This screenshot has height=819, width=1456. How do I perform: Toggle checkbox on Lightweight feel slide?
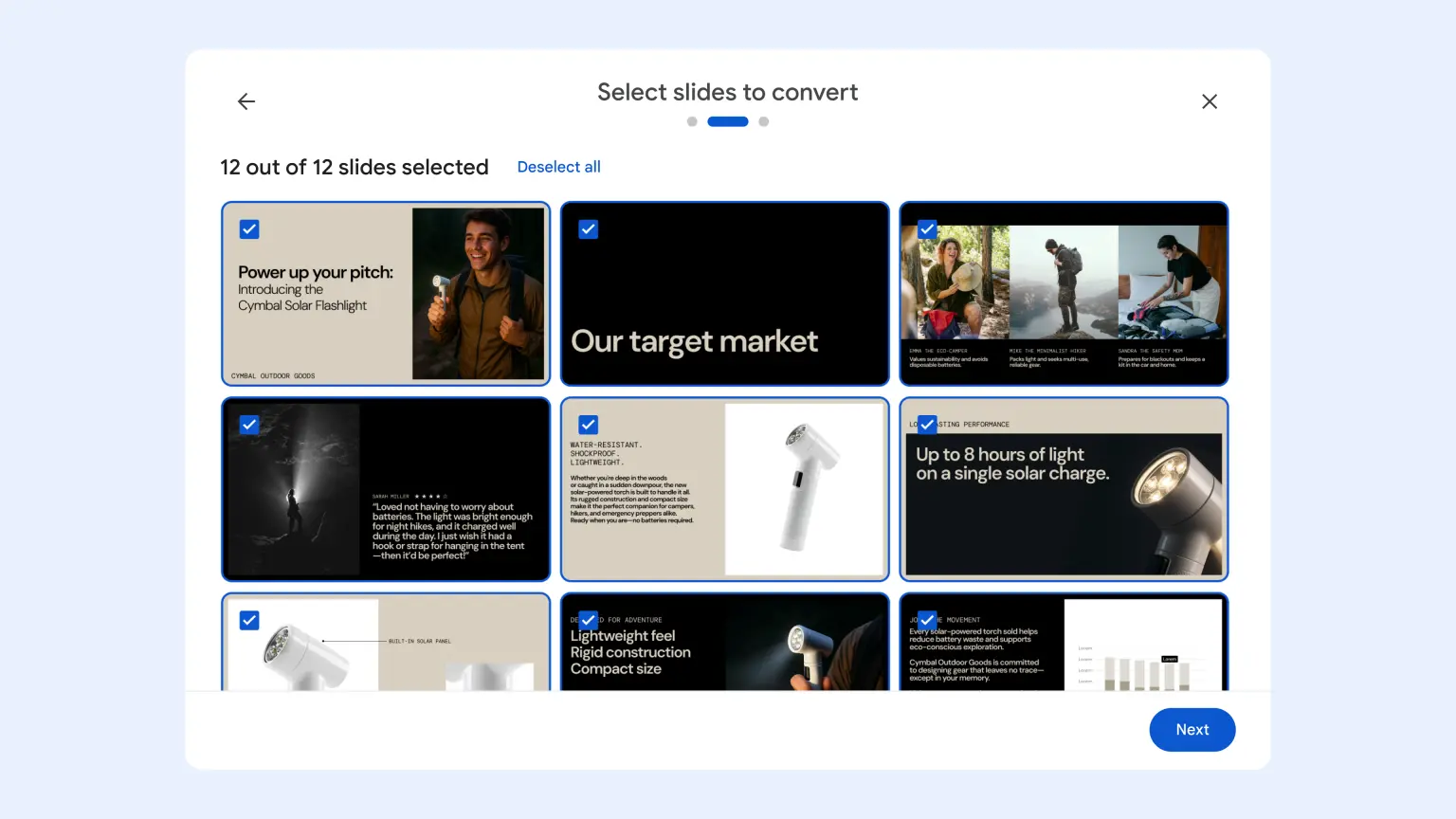(x=589, y=620)
